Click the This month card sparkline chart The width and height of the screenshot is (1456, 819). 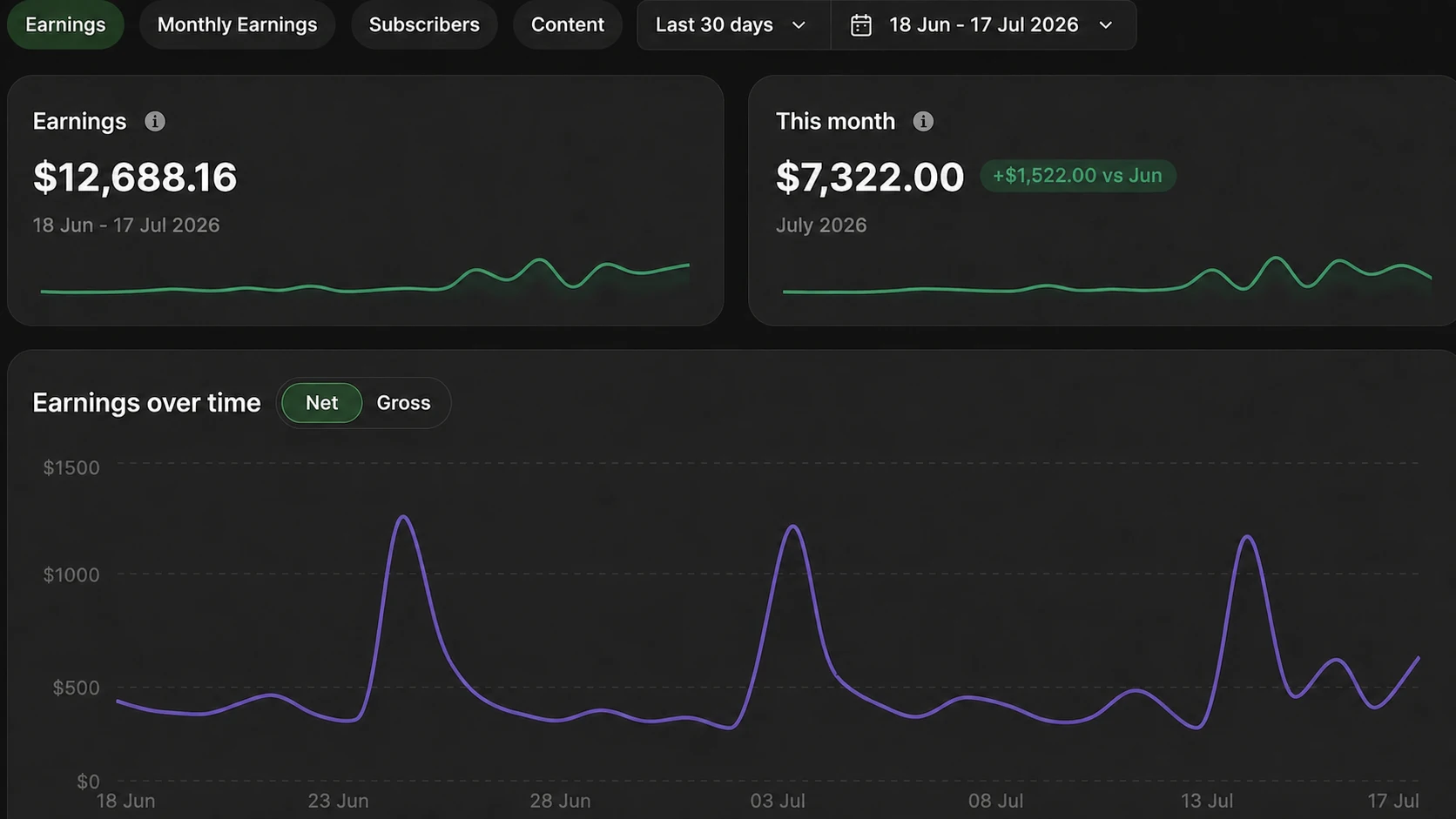[1107, 275]
